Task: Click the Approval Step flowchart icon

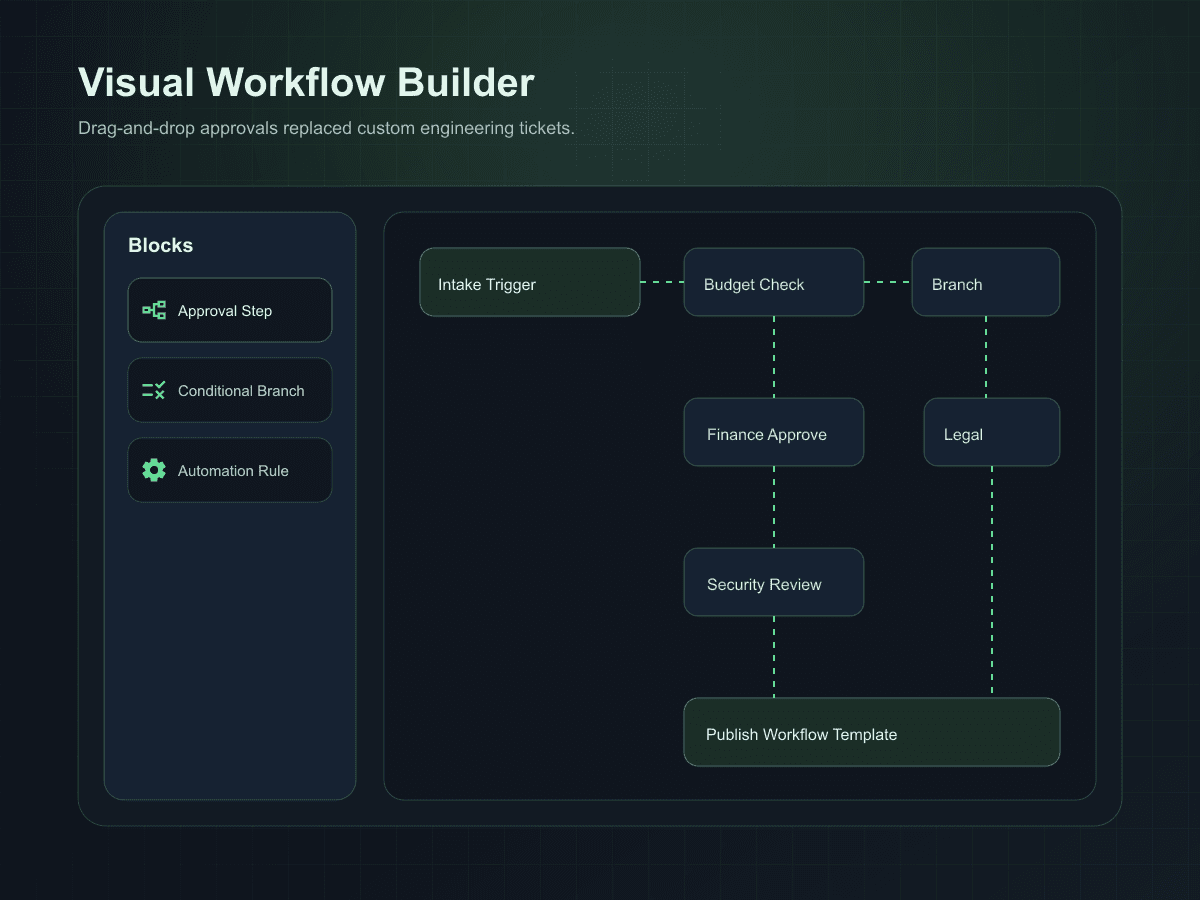Action: pyautogui.click(x=154, y=310)
